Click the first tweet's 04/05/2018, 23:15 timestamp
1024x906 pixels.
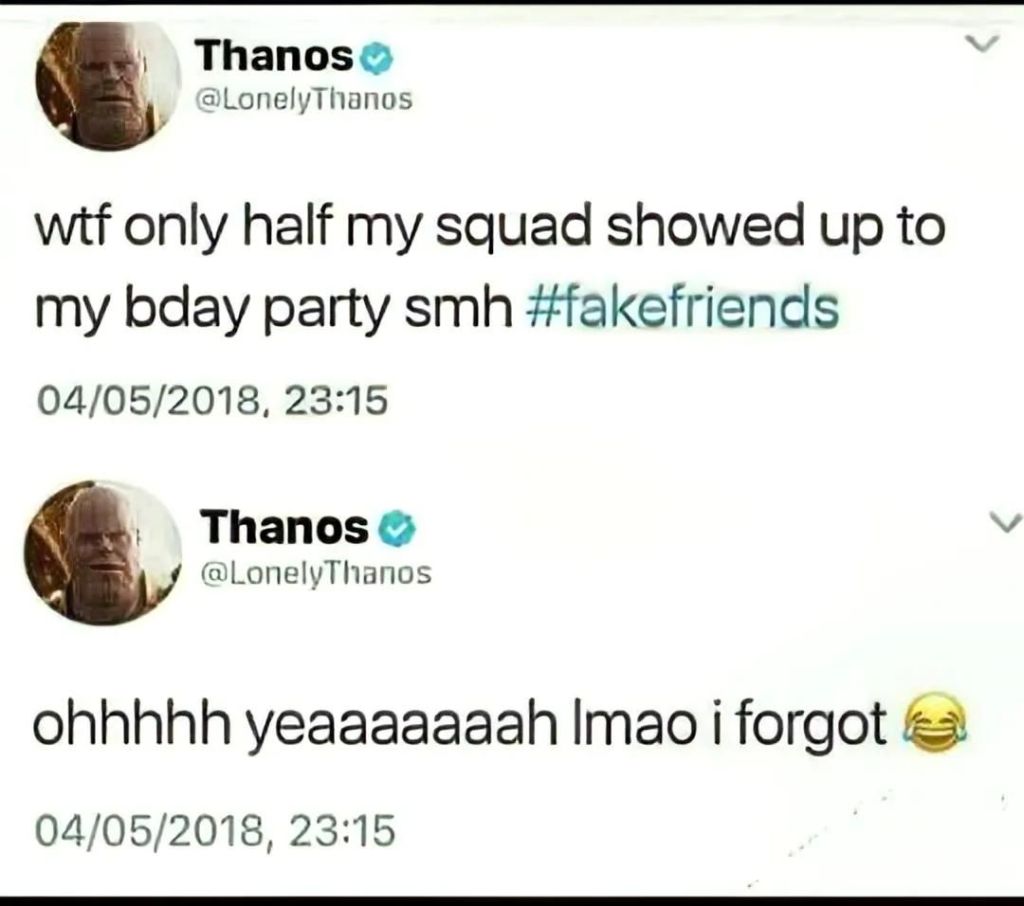tap(212, 402)
